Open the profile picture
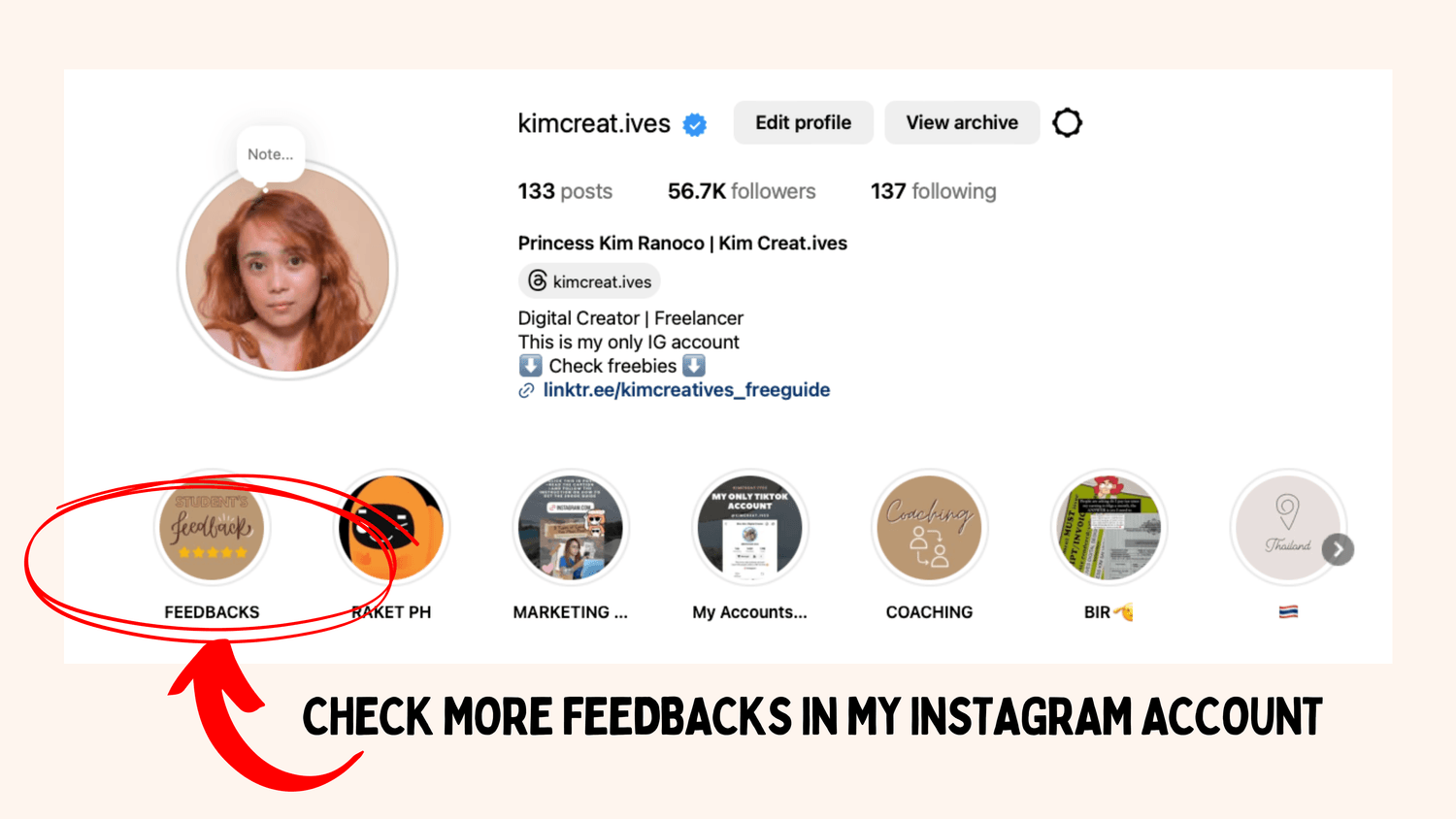Screen dimensions: 1456x819 click(287, 271)
